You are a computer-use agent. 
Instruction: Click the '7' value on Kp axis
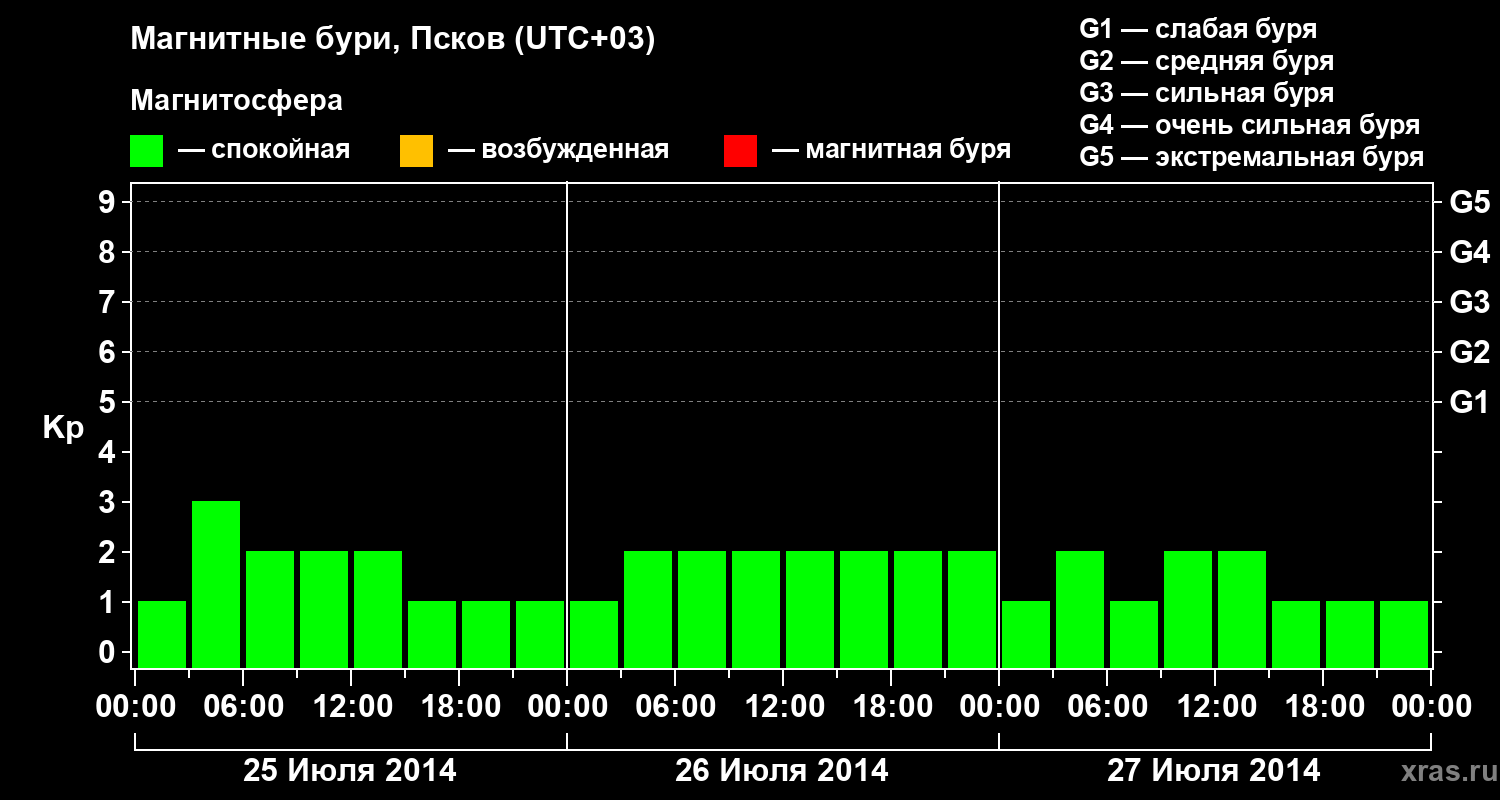pyautogui.click(x=109, y=302)
